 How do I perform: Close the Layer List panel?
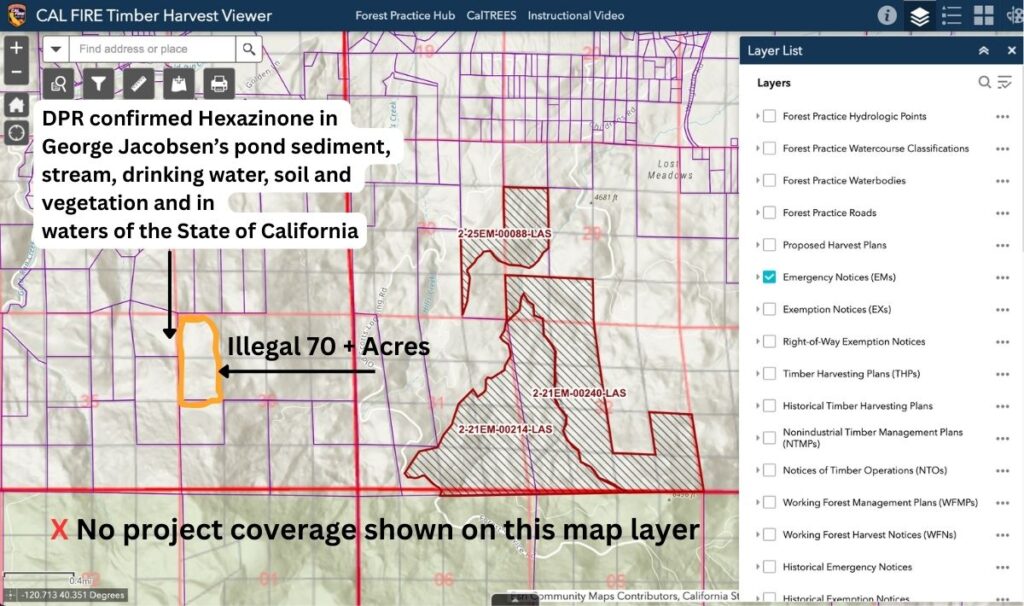[x=1012, y=50]
